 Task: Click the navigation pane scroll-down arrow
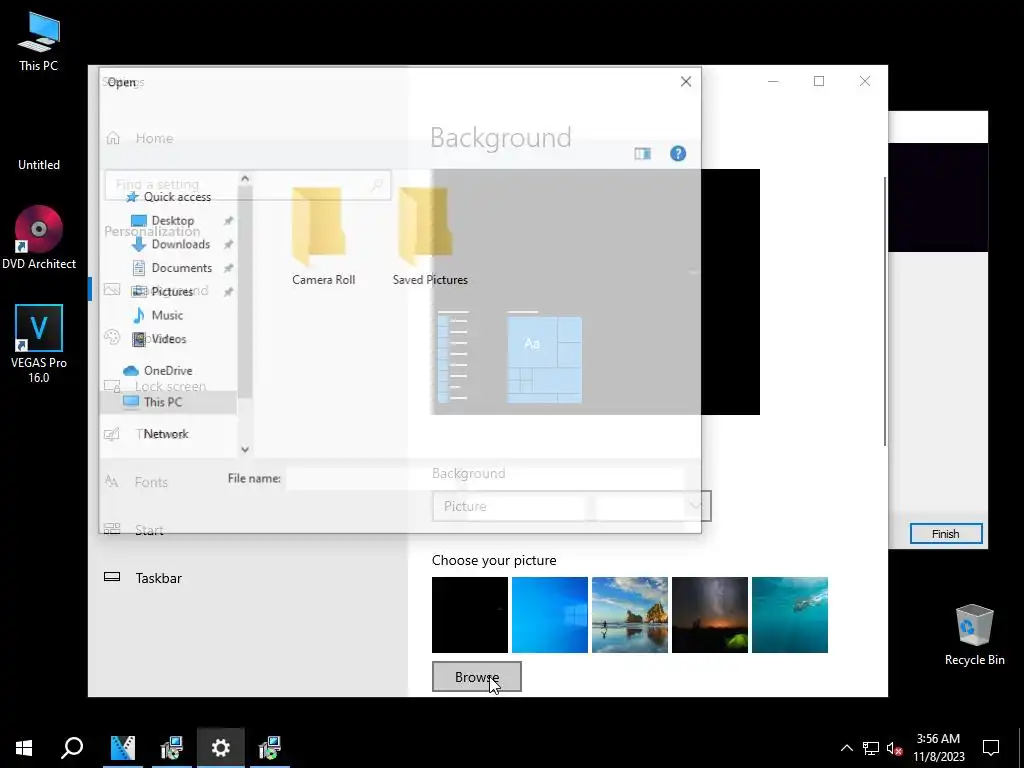point(245,449)
